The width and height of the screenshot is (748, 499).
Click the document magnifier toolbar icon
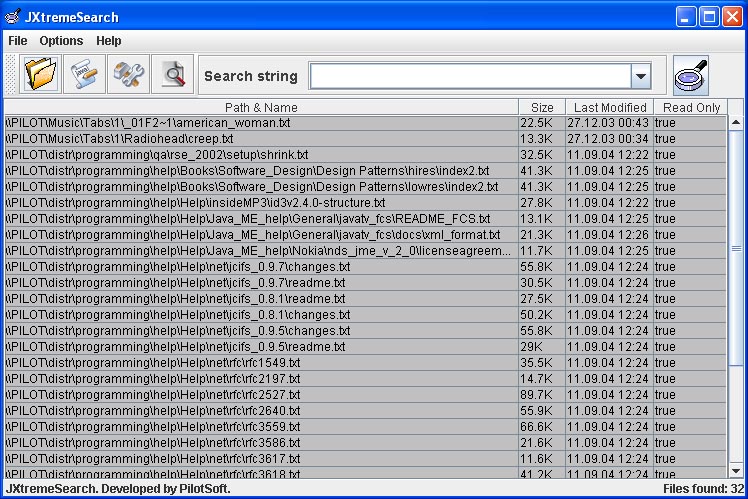(172, 74)
